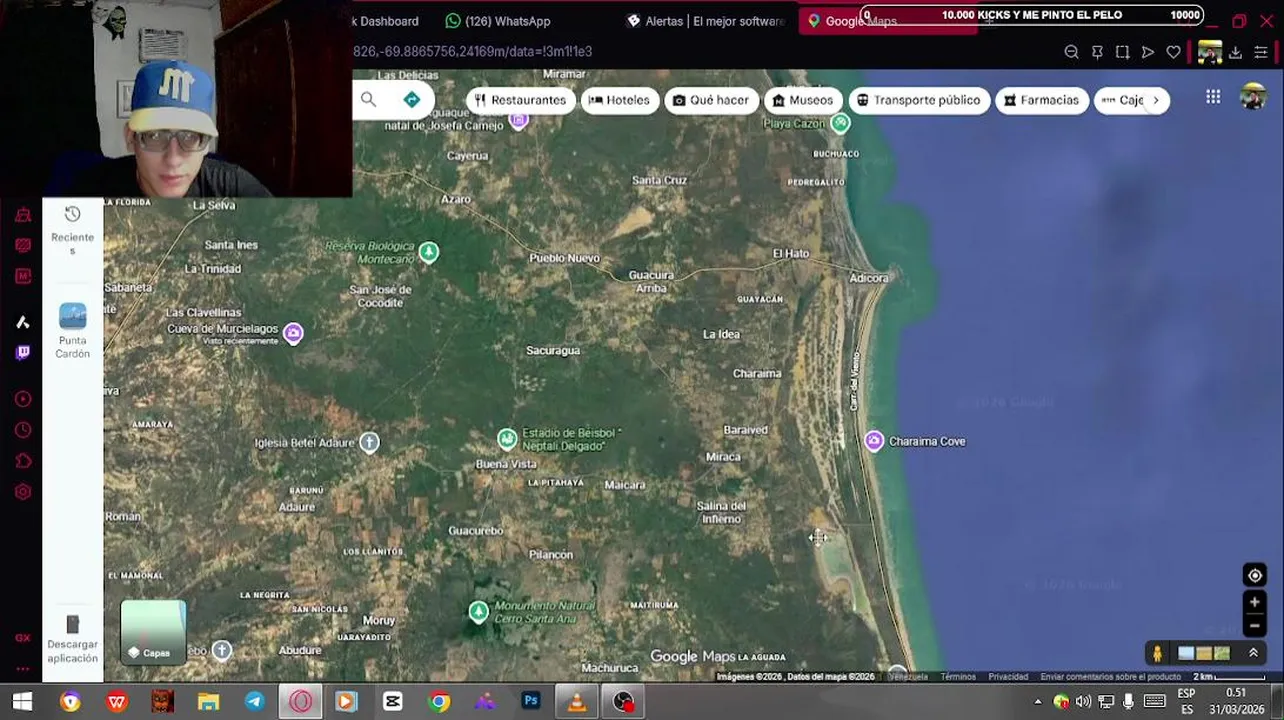Open Recientes history in Maps side panel
The height and width of the screenshot is (720, 1284).
point(72,229)
